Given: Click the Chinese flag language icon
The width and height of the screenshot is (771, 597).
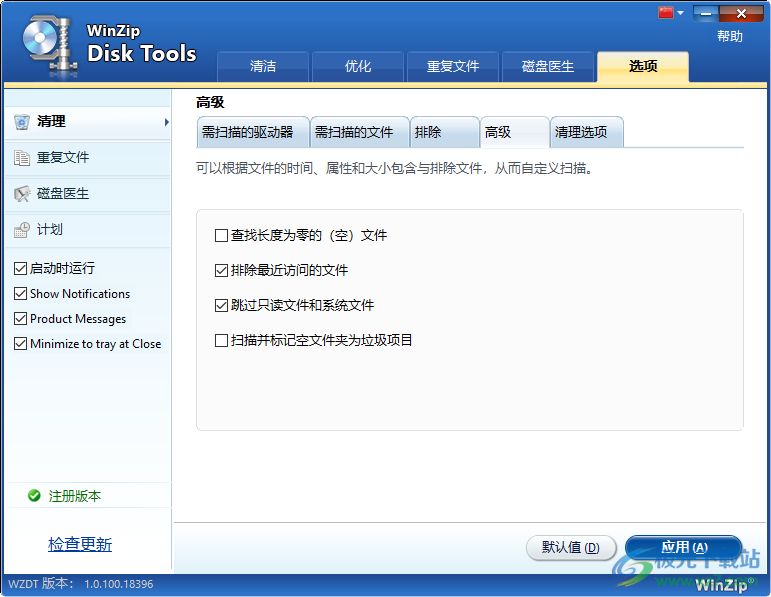Looking at the screenshot, I should click(x=666, y=12).
